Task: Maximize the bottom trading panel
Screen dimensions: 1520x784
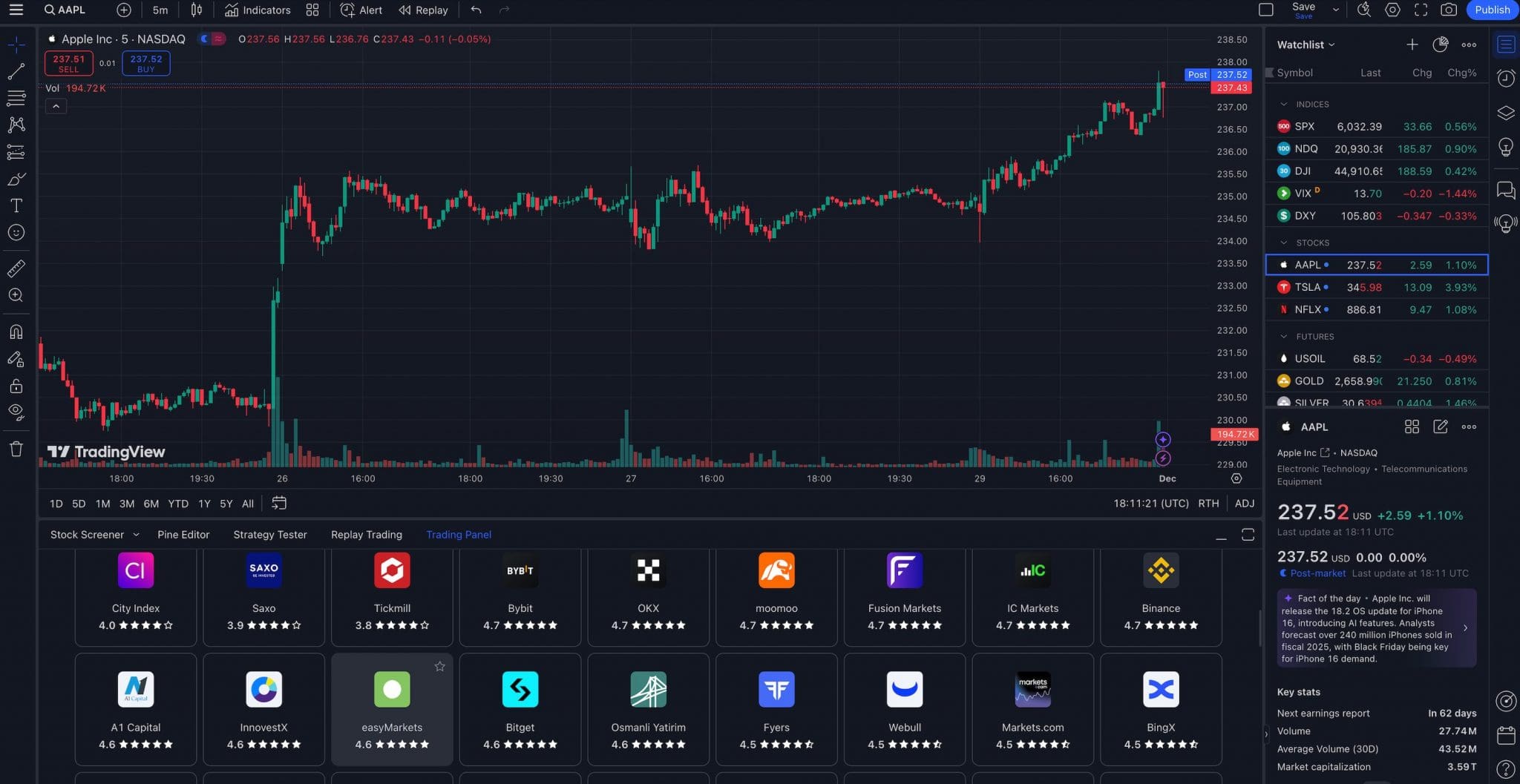Action: [x=1248, y=535]
